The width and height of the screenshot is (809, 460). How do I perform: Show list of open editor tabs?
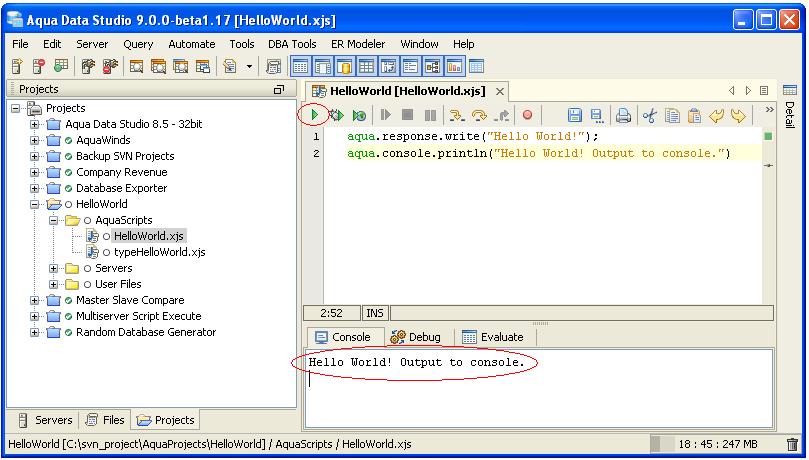tap(764, 91)
